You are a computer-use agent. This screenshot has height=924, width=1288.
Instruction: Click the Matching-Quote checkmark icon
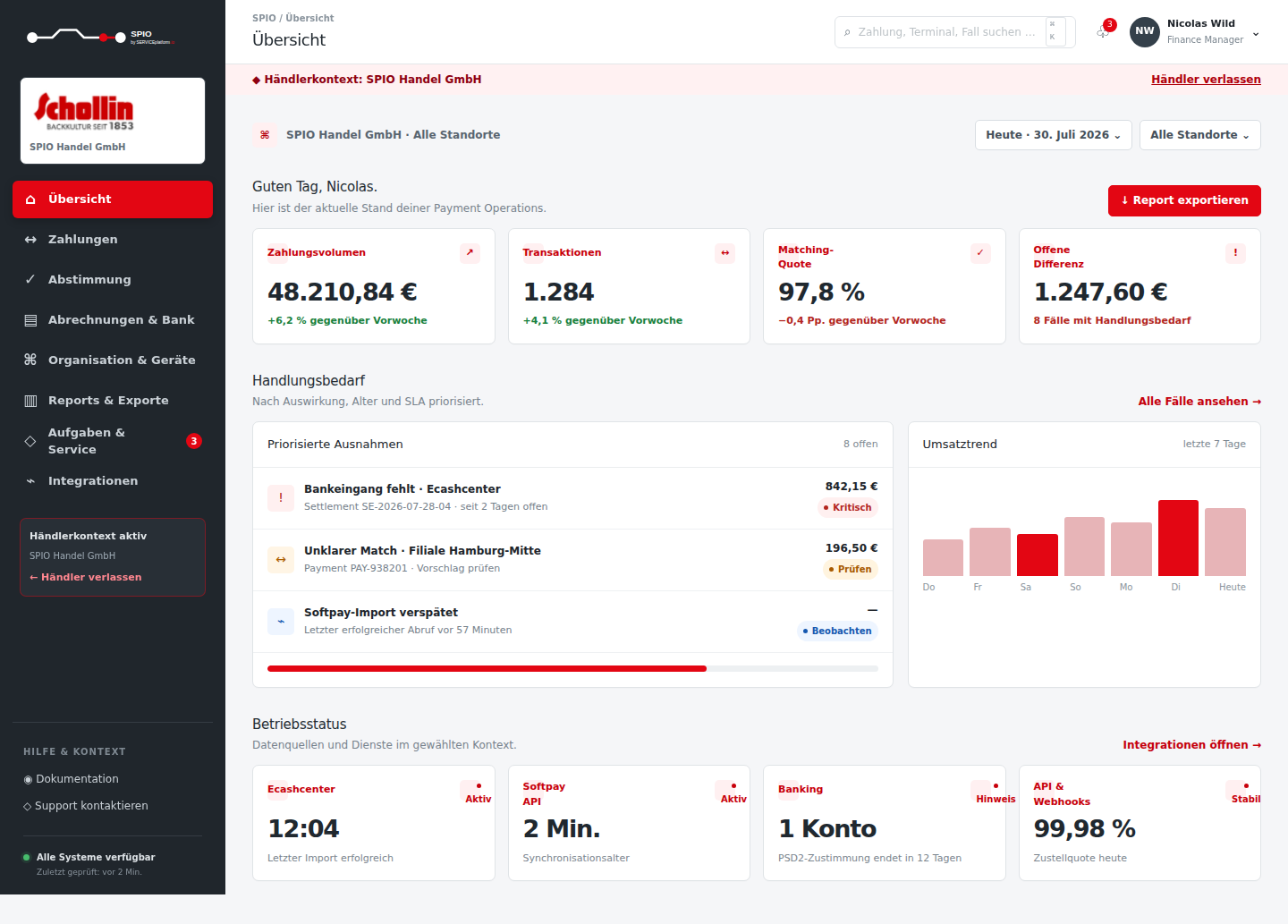click(980, 253)
